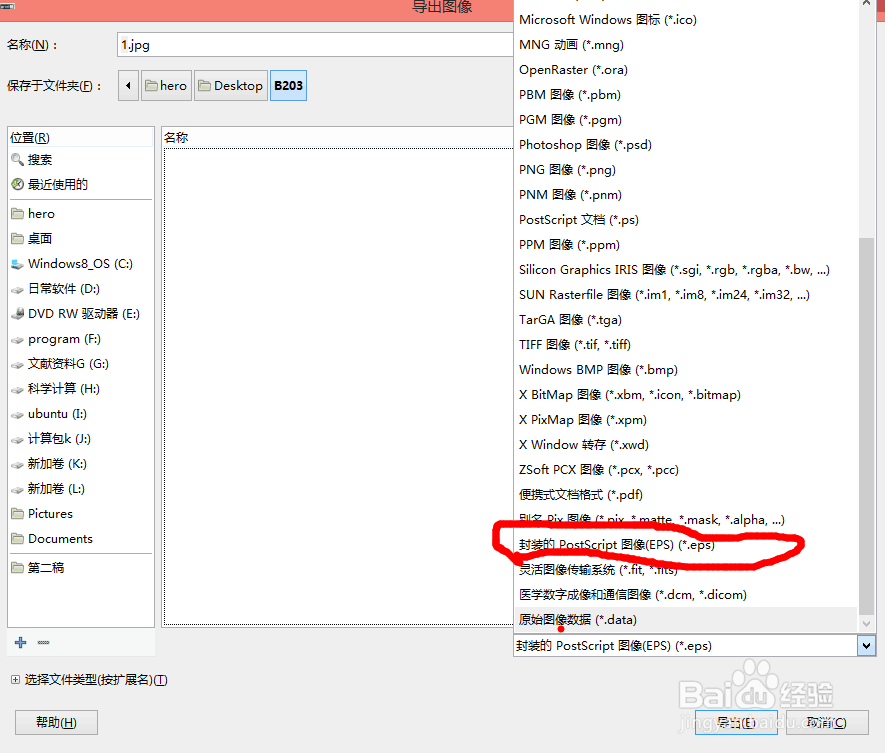Select the DVD RW 驱动器 (E:) drive icon

pos(17,313)
